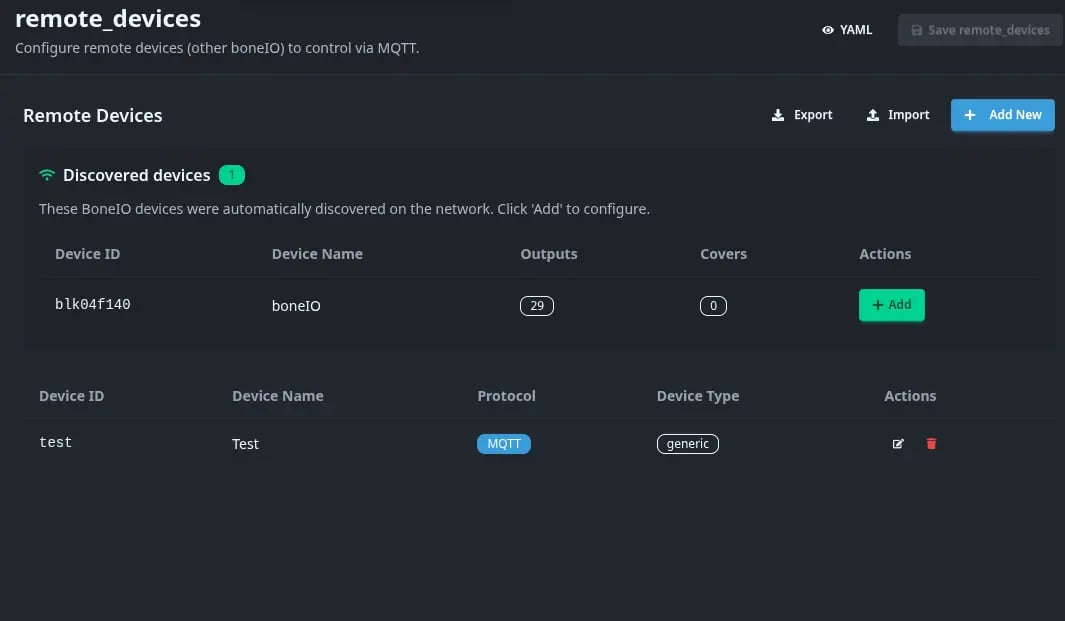Open the Import option
This screenshot has width=1065, height=621.
(897, 115)
